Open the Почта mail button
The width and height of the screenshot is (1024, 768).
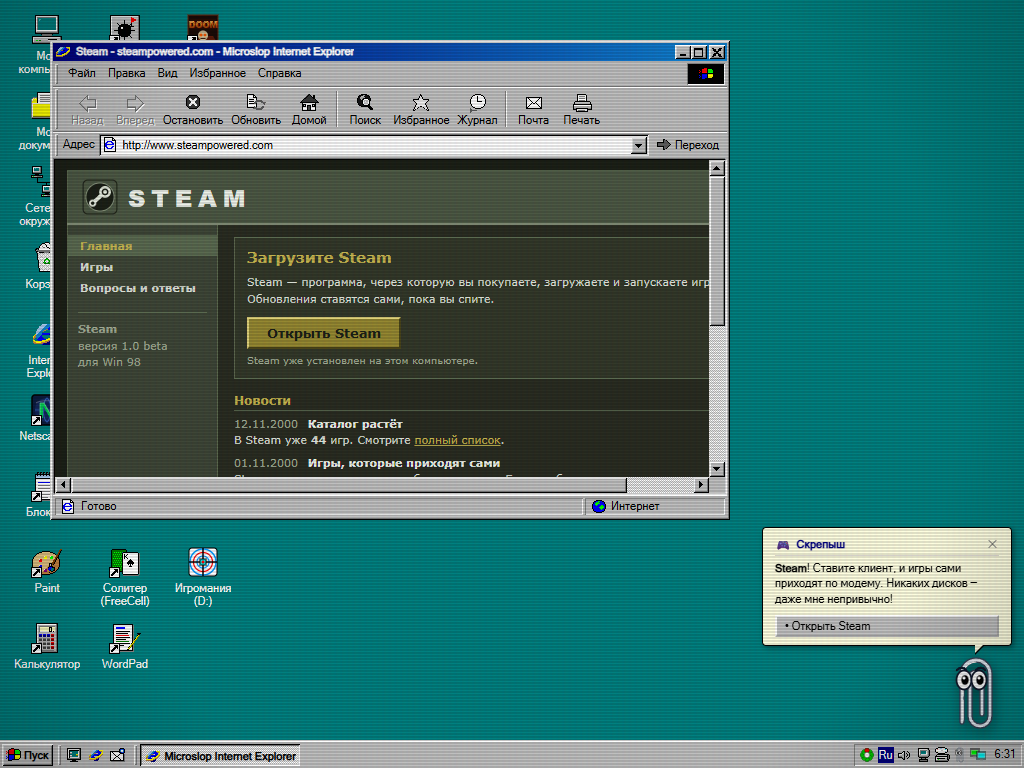[534, 110]
